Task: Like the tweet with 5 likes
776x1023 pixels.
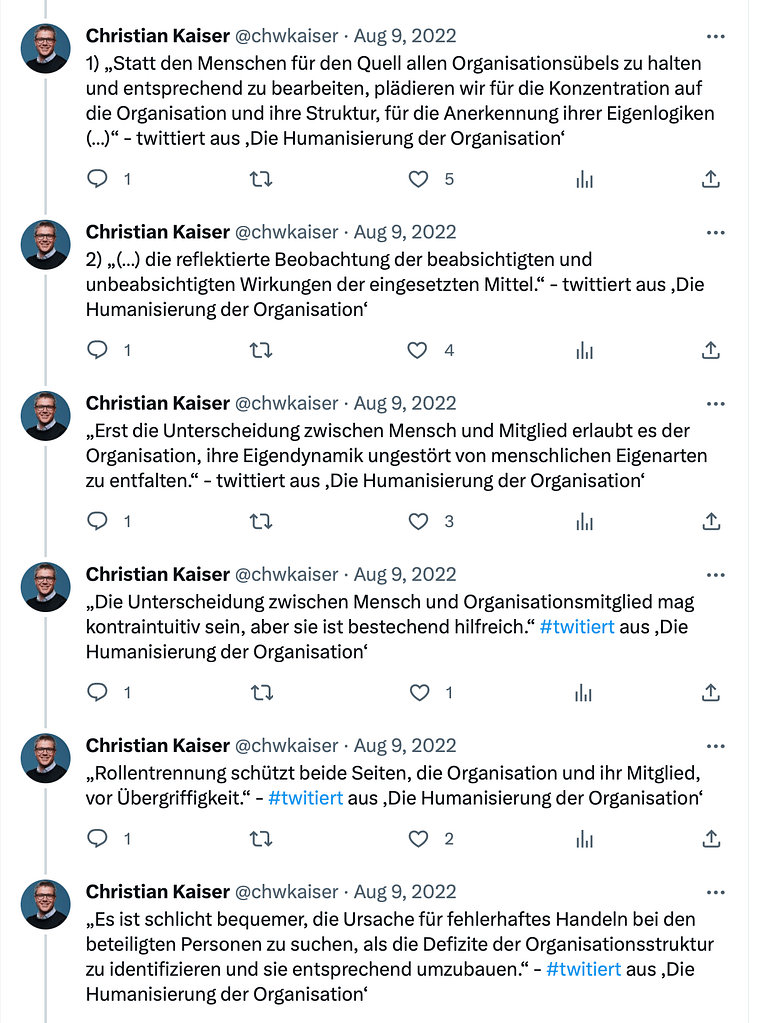Action: (419, 179)
